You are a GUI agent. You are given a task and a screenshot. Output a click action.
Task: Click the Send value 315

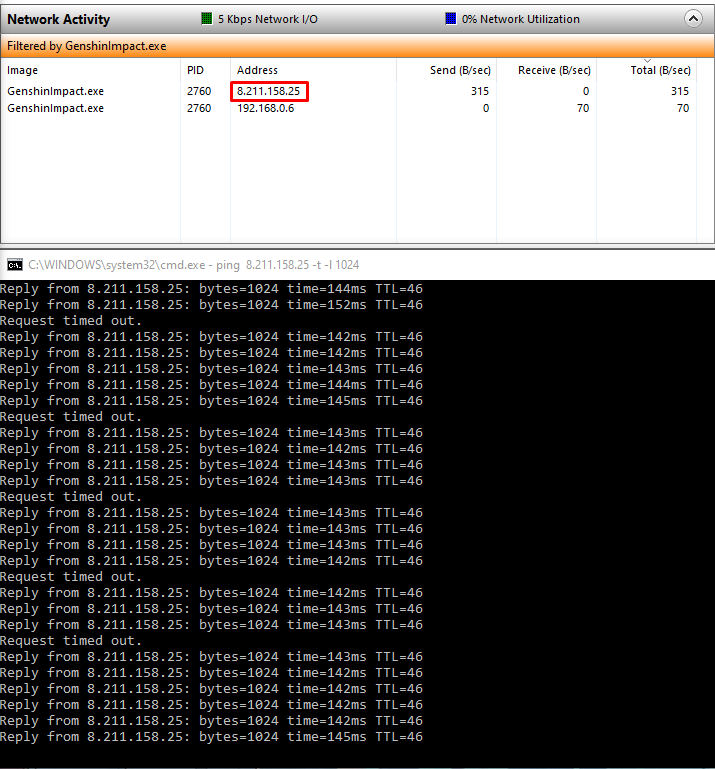click(x=480, y=91)
